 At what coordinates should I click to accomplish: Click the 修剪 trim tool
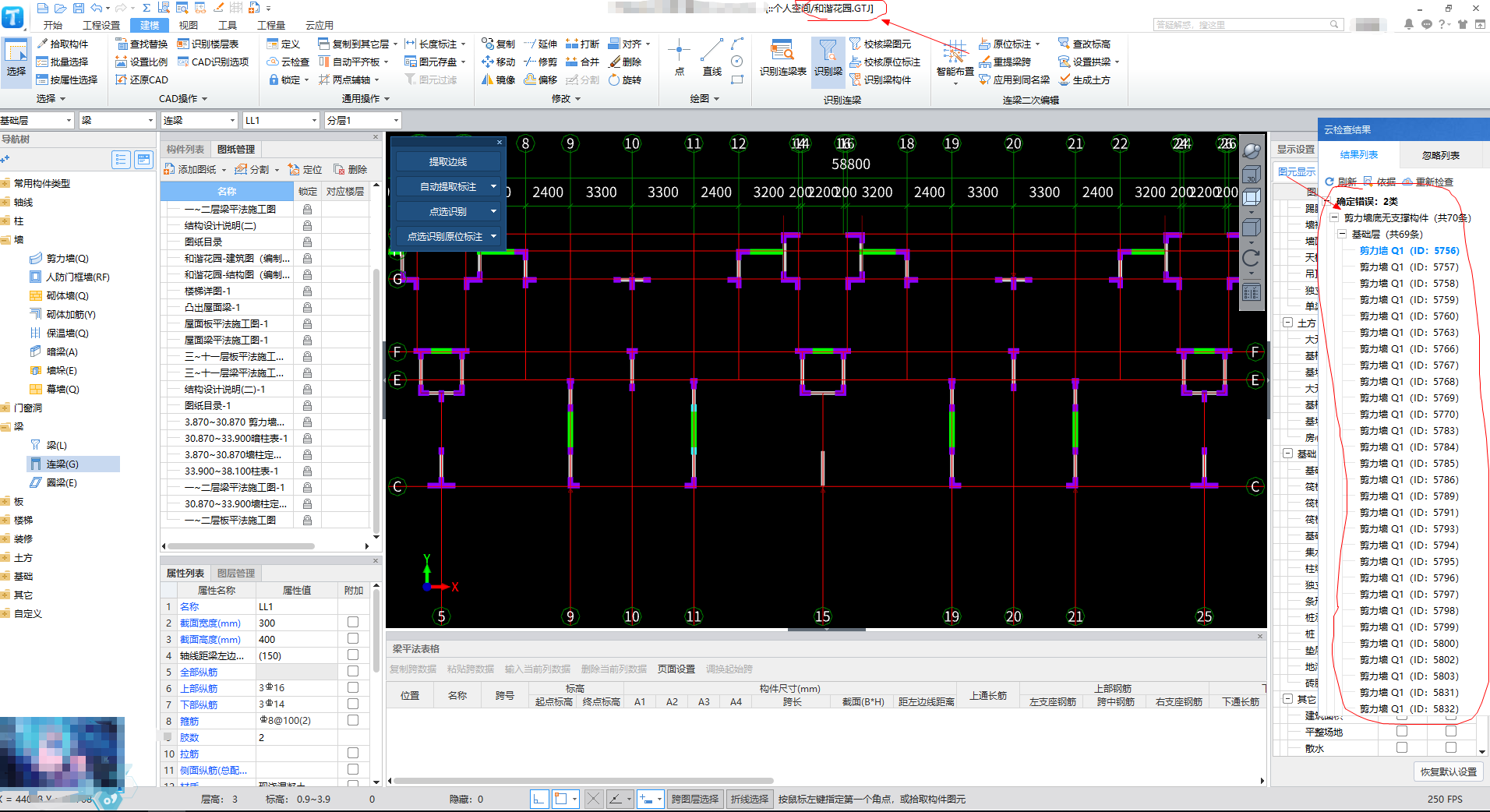point(540,62)
